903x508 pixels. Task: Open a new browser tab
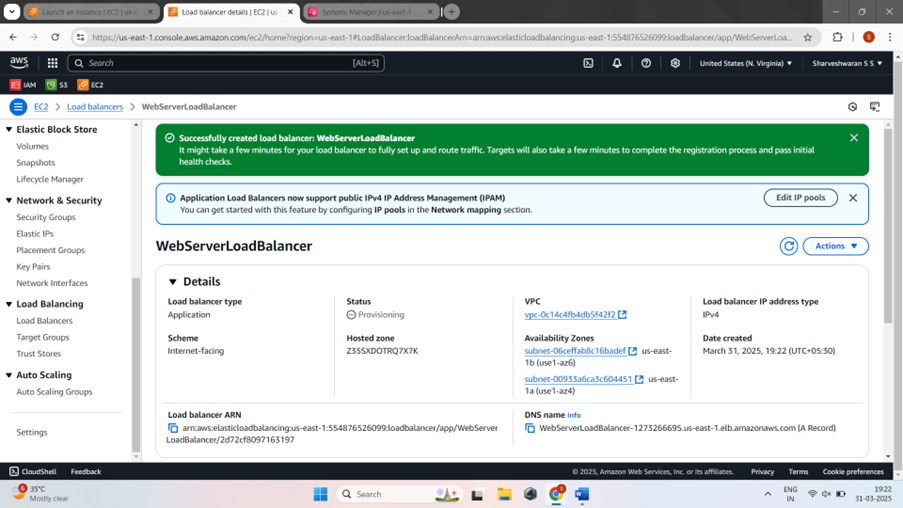point(452,12)
